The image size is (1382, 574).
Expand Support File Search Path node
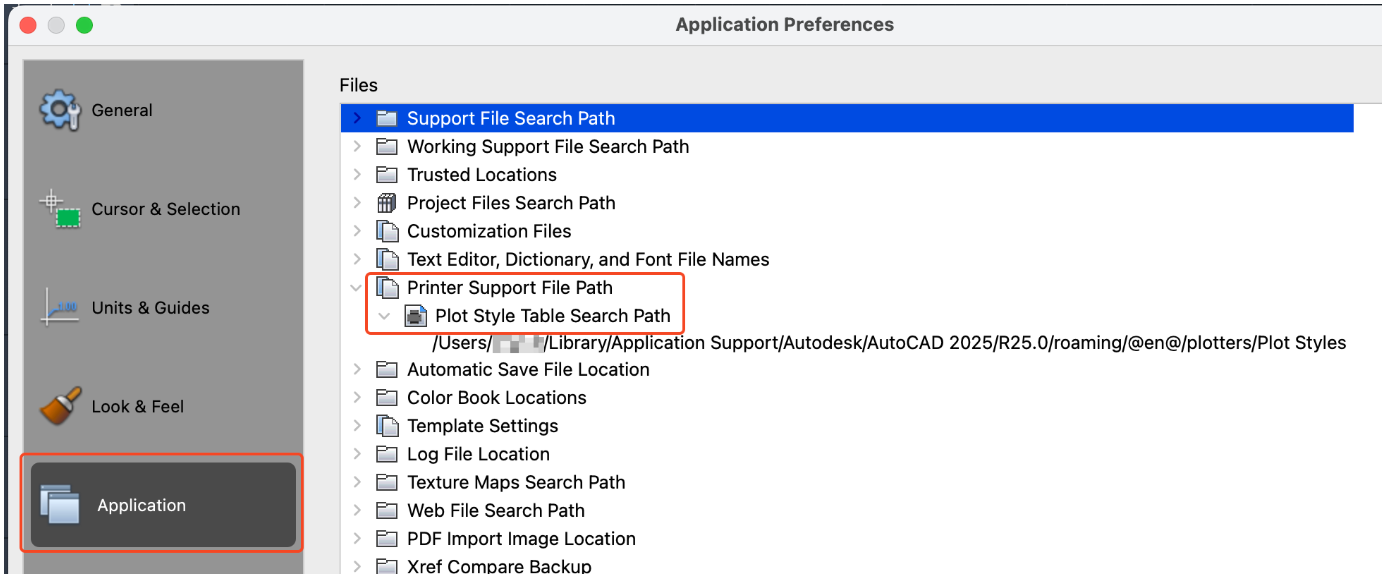pos(358,118)
